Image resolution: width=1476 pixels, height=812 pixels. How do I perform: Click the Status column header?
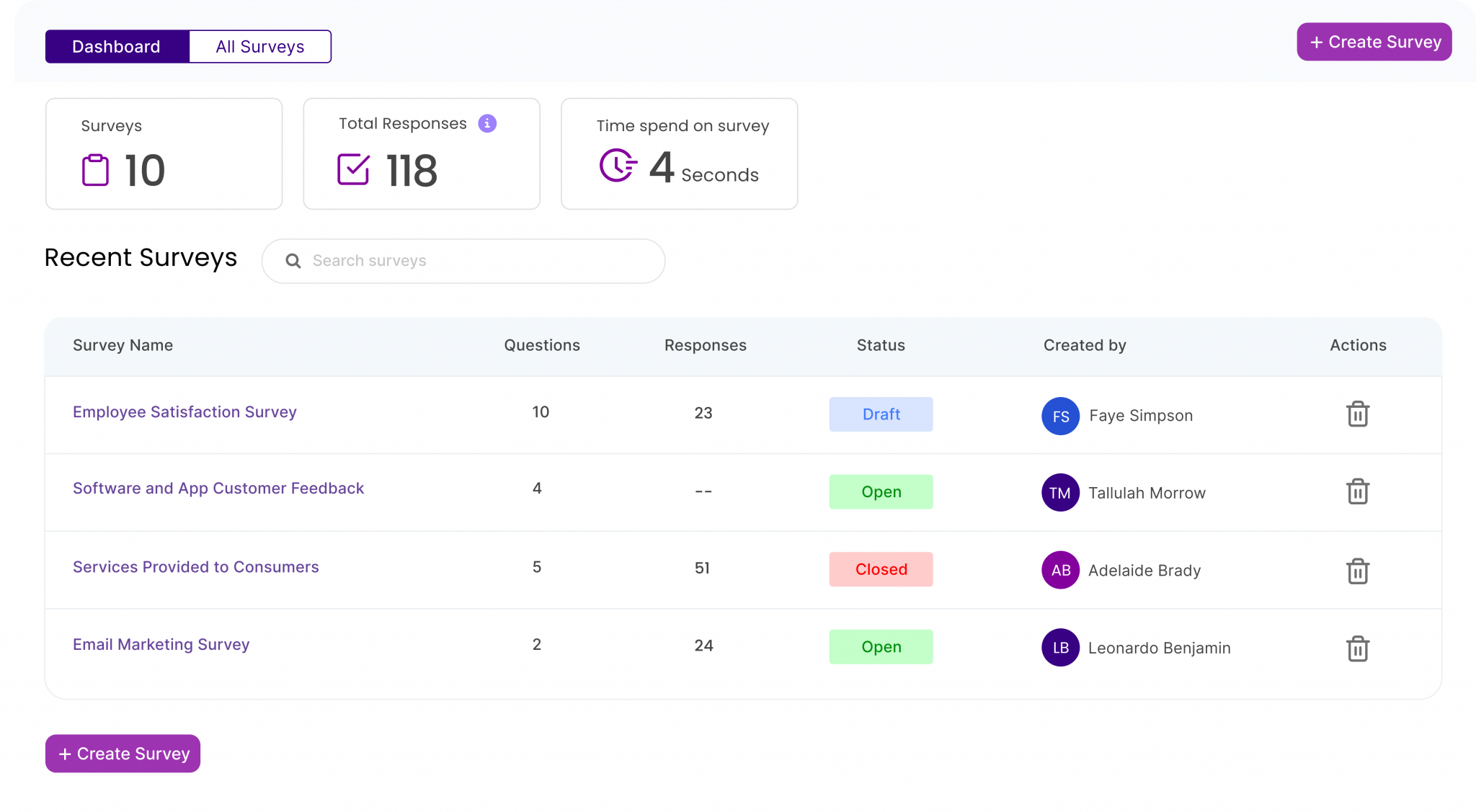[x=881, y=345]
